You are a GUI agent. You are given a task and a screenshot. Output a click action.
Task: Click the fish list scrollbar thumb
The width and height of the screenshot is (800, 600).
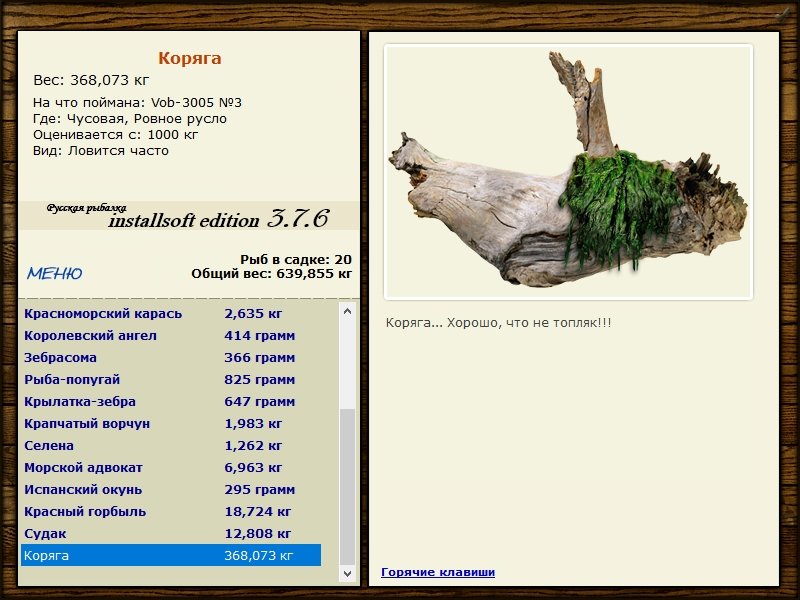(347, 486)
